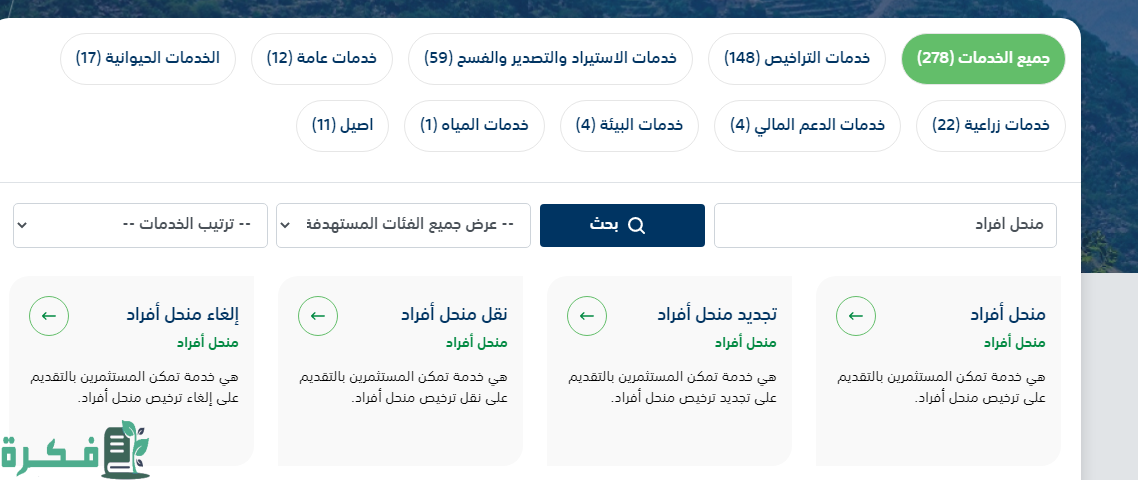Viewport: 1138px width, 480px height.
Task: Open the ترتيب الخدمات sort dropdown
Action: (140, 225)
